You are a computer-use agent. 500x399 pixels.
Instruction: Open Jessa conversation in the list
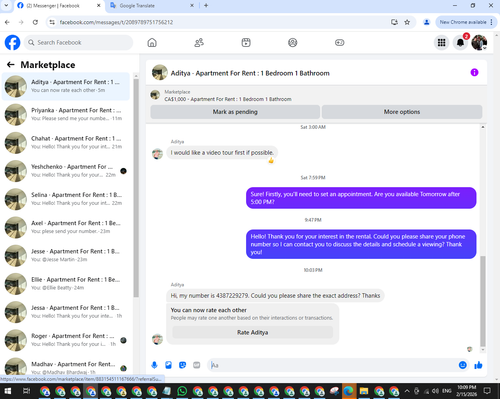66,312
